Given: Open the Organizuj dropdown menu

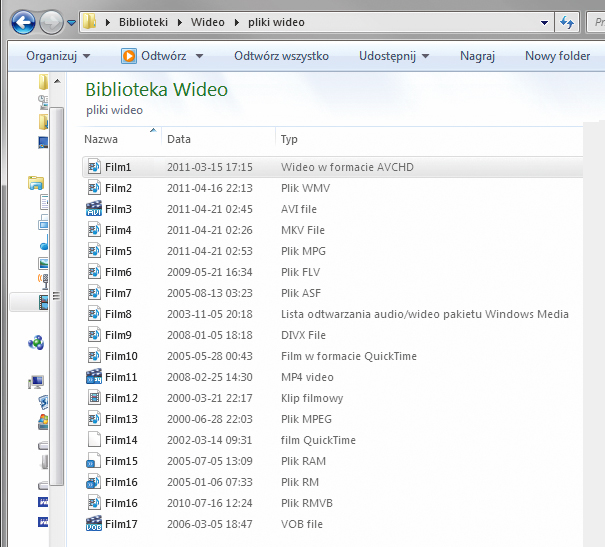Looking at the screenshot, I should click(x=58, y=56).
